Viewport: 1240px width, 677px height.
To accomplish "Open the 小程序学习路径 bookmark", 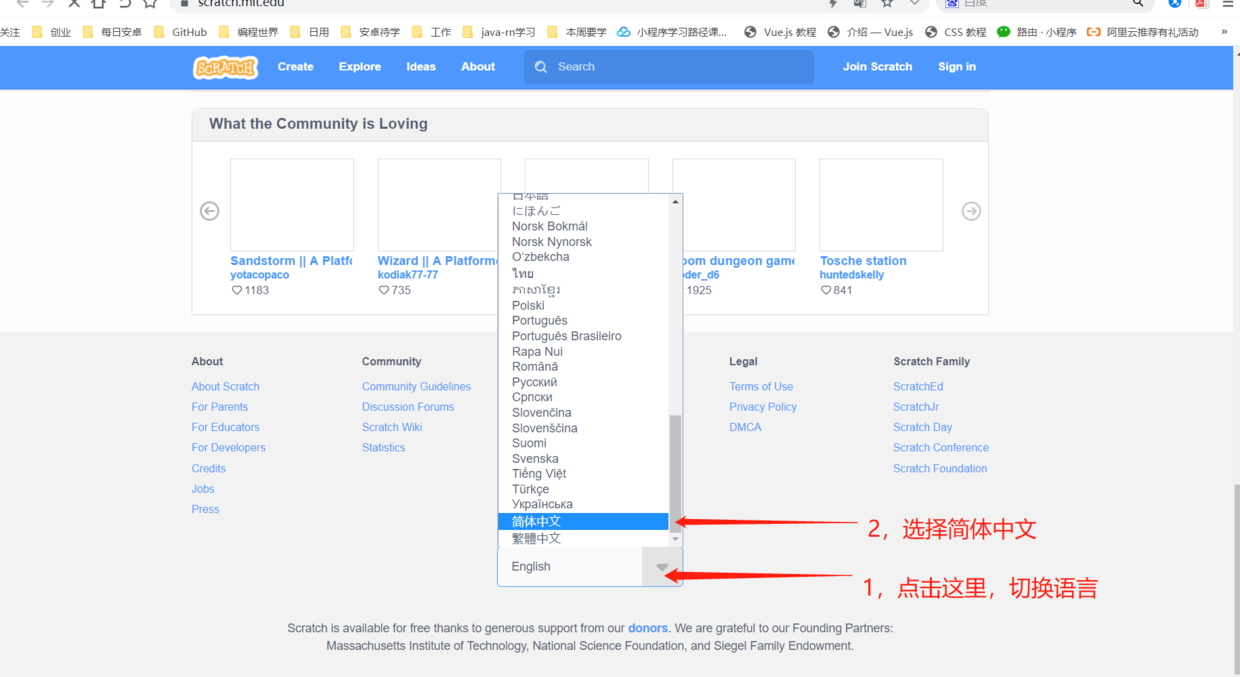I will pyautogui.click(x=672, y=32).
